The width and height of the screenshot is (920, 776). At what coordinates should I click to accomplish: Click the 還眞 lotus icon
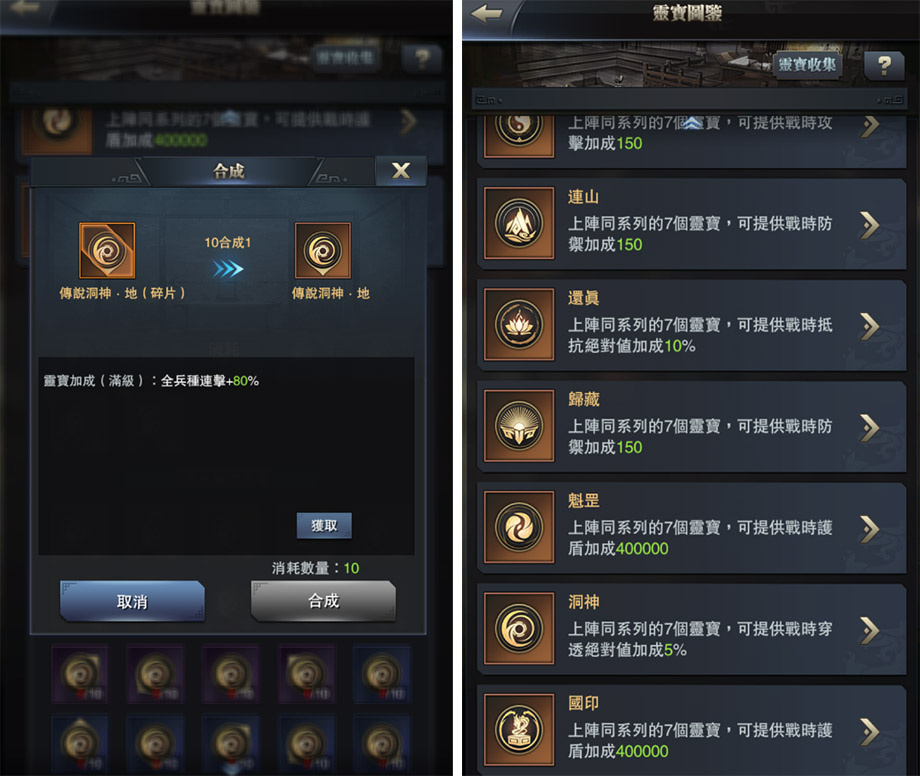pyautogui.click(x=519, y=324)
